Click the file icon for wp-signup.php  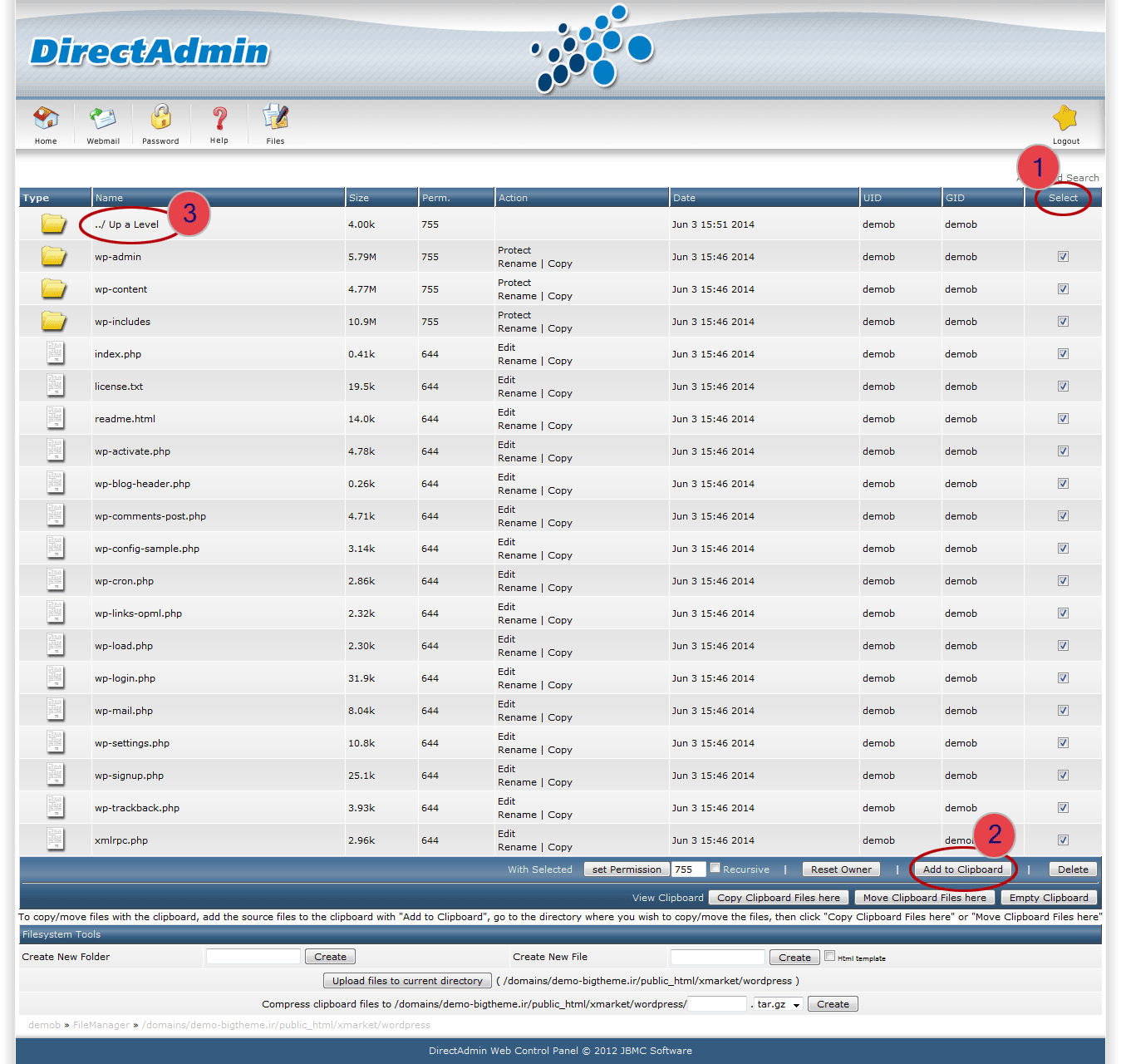coord(55,775)
